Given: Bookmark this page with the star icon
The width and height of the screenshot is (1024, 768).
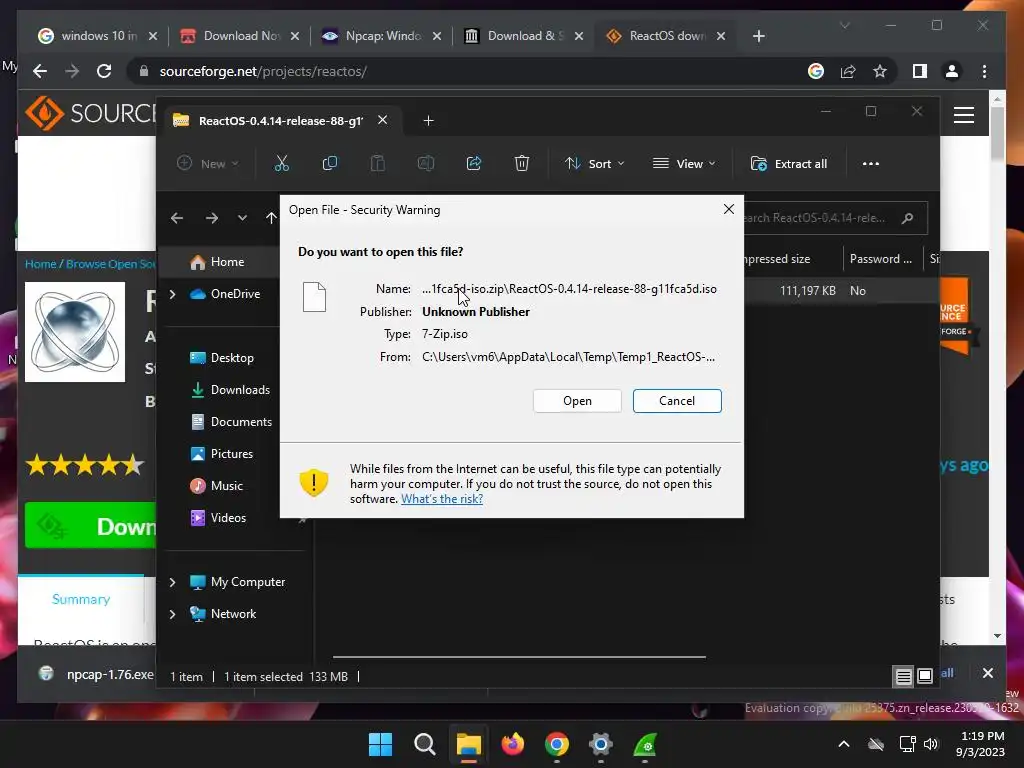Looking at the screenshot, I should [880, 71].
